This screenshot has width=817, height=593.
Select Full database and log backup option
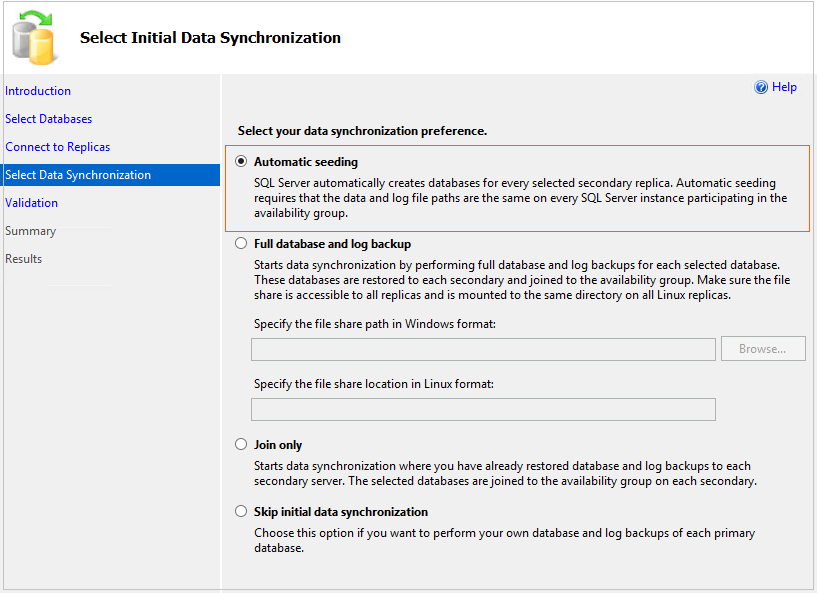[x=241, y=243]
